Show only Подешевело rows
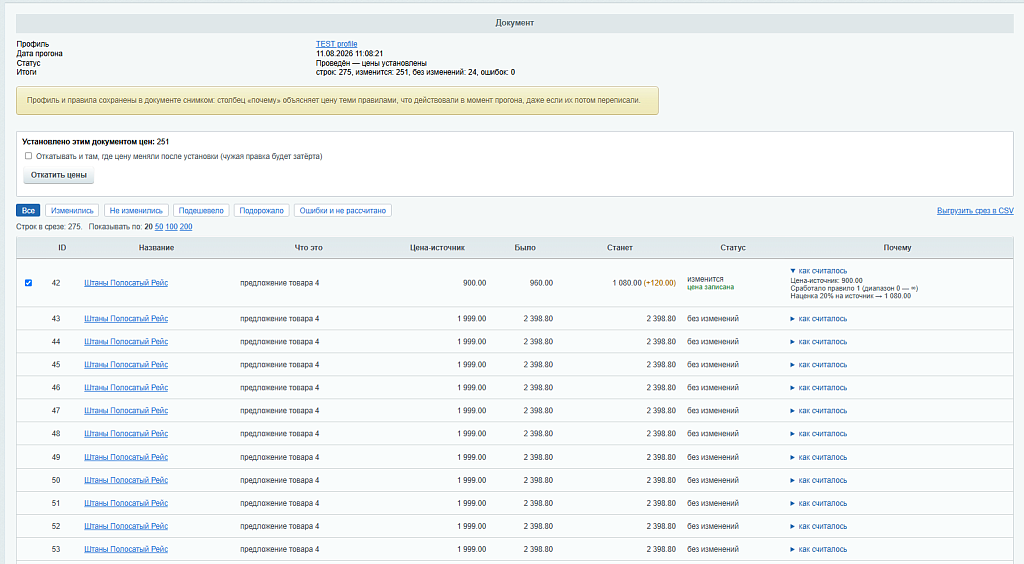Image resolution: width=1024 pixels, height=564 pixels. point(201,210)
